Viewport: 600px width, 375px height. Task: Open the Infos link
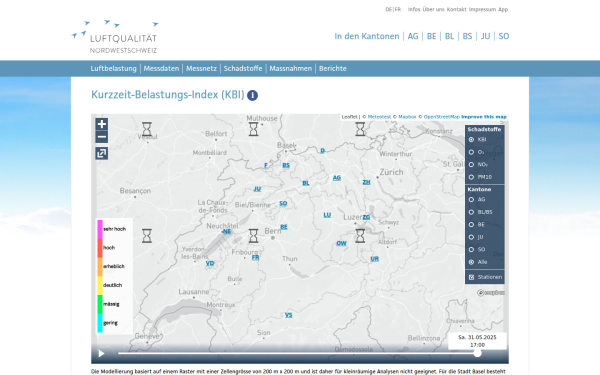coord(414,10)
